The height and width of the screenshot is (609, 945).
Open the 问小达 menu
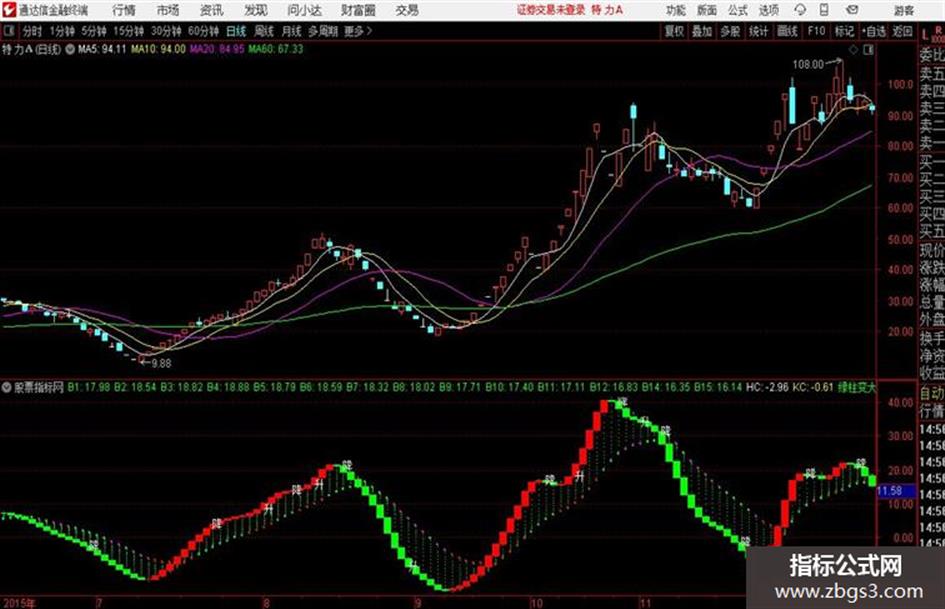click(304, 10)
